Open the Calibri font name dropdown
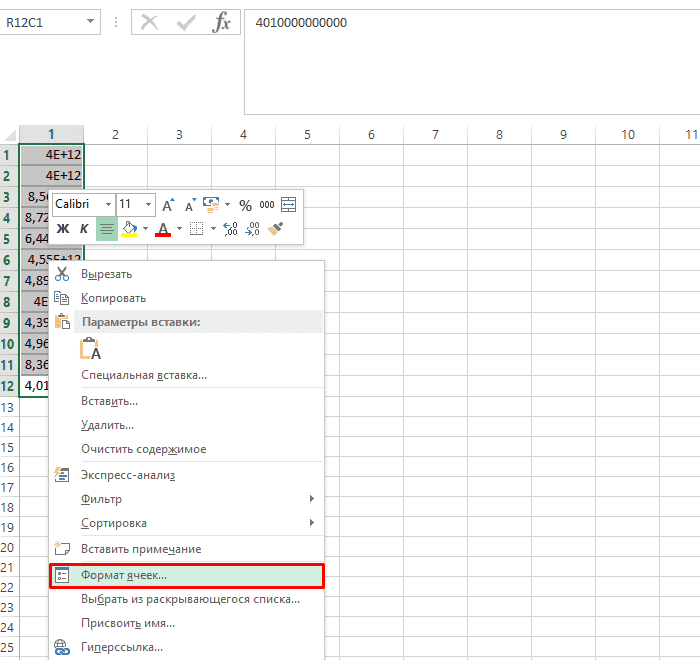700x660 pixels. 108,205
